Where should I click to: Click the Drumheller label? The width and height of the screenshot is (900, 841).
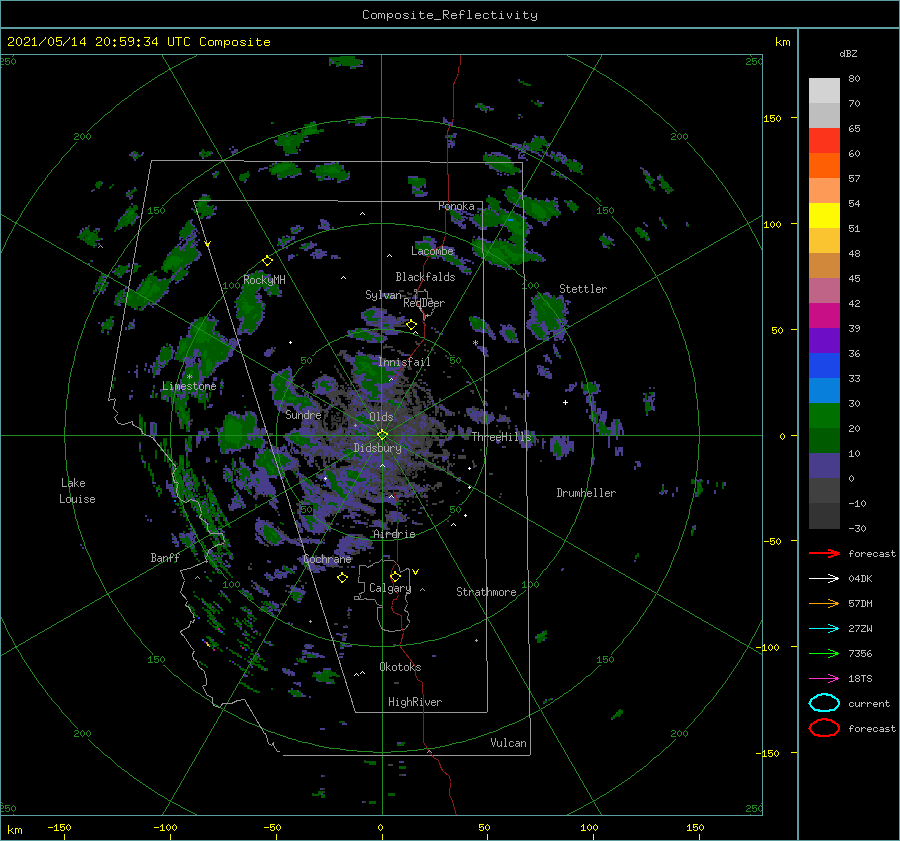pos(586,493)
